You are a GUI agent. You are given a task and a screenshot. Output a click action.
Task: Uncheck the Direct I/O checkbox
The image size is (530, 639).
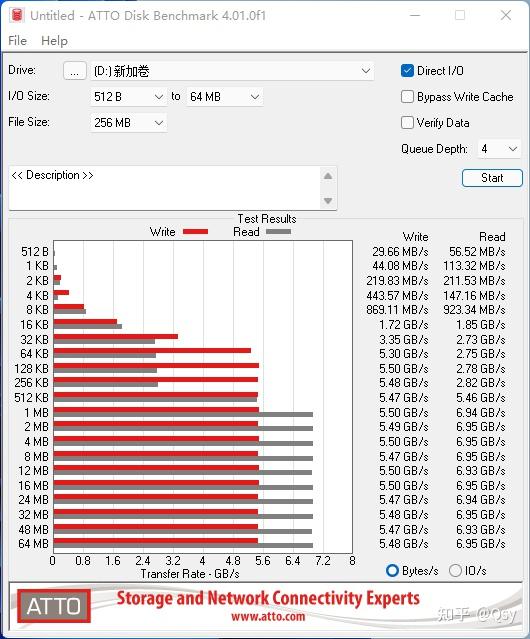[x=407, y=71]
